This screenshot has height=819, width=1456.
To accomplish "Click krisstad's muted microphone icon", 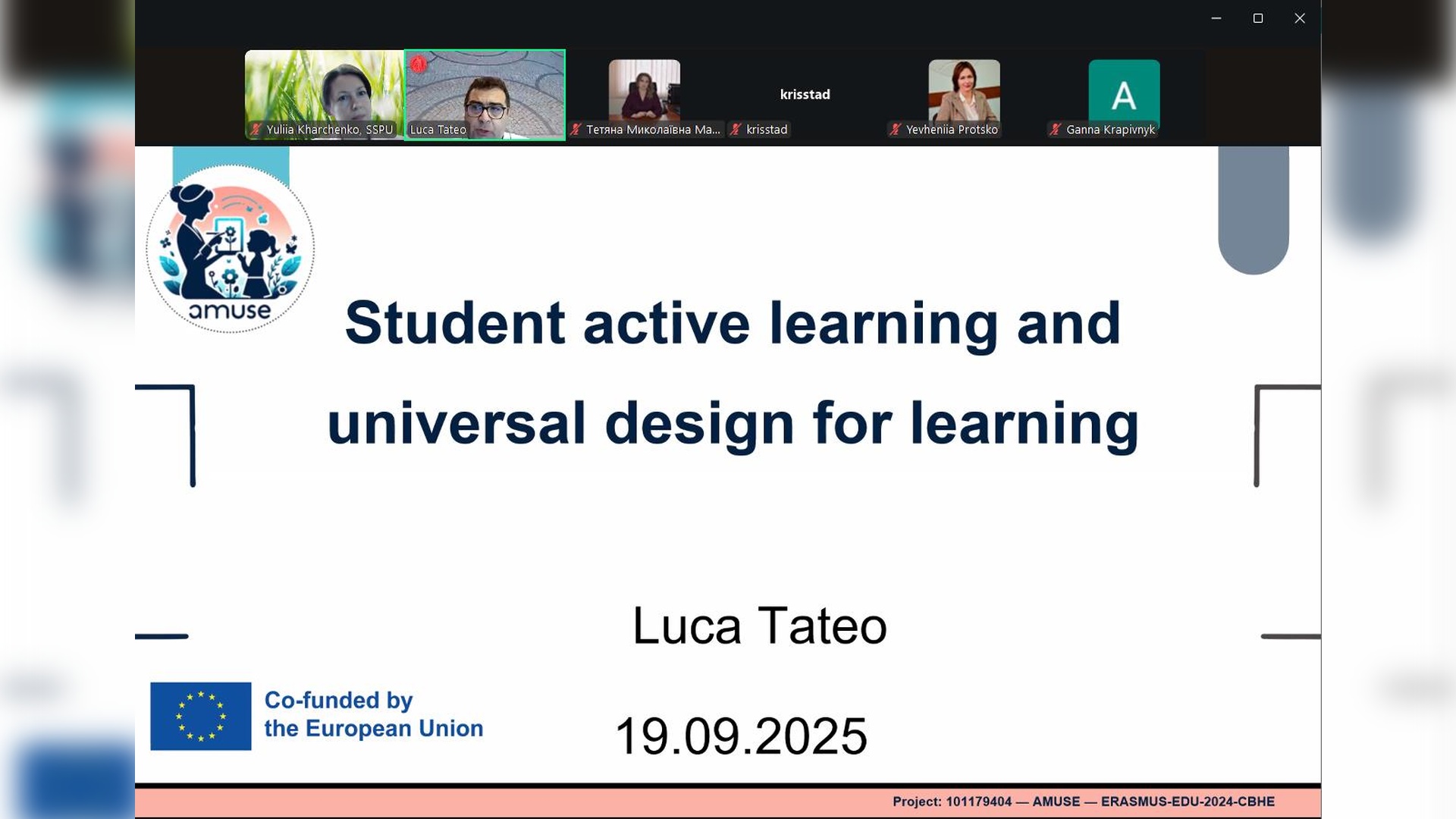I will (x=735, y=130).
